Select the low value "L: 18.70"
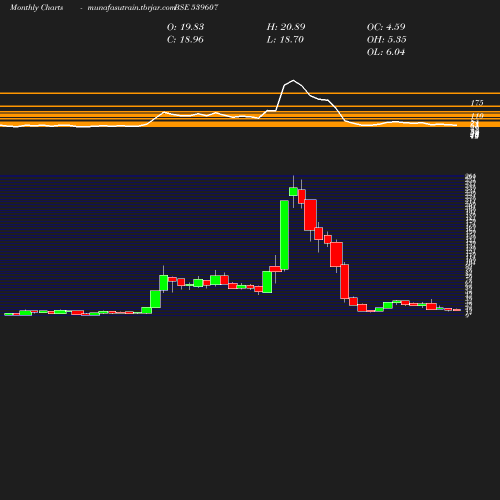The width and height of the screenshot is (500, 500). (x=285, y=40)
